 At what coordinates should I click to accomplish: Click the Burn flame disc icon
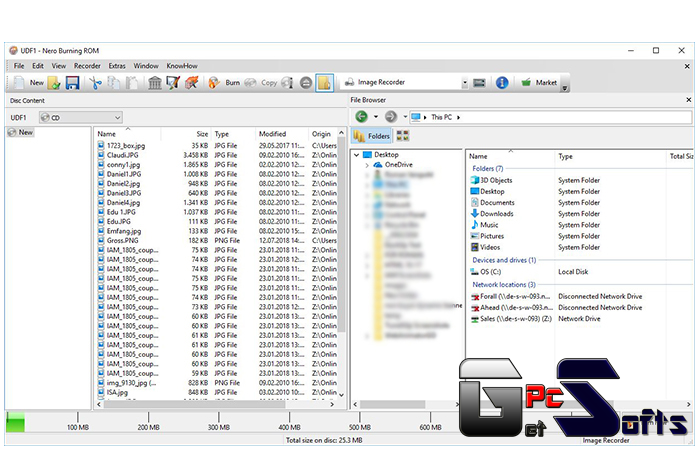click(214, 83)
